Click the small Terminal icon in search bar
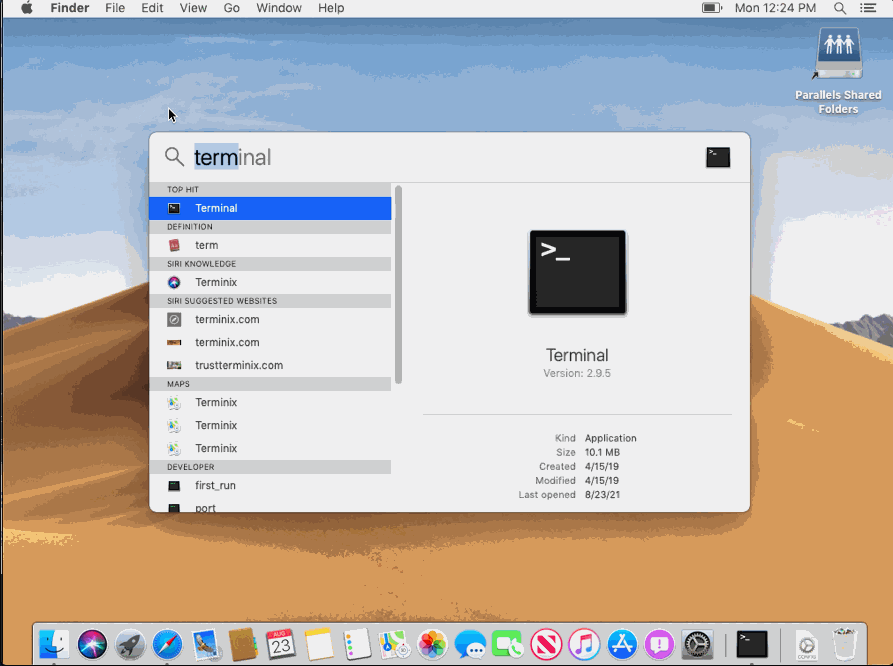Image resolution: width=893 pixels, height=666 pixels. point(718,157)
